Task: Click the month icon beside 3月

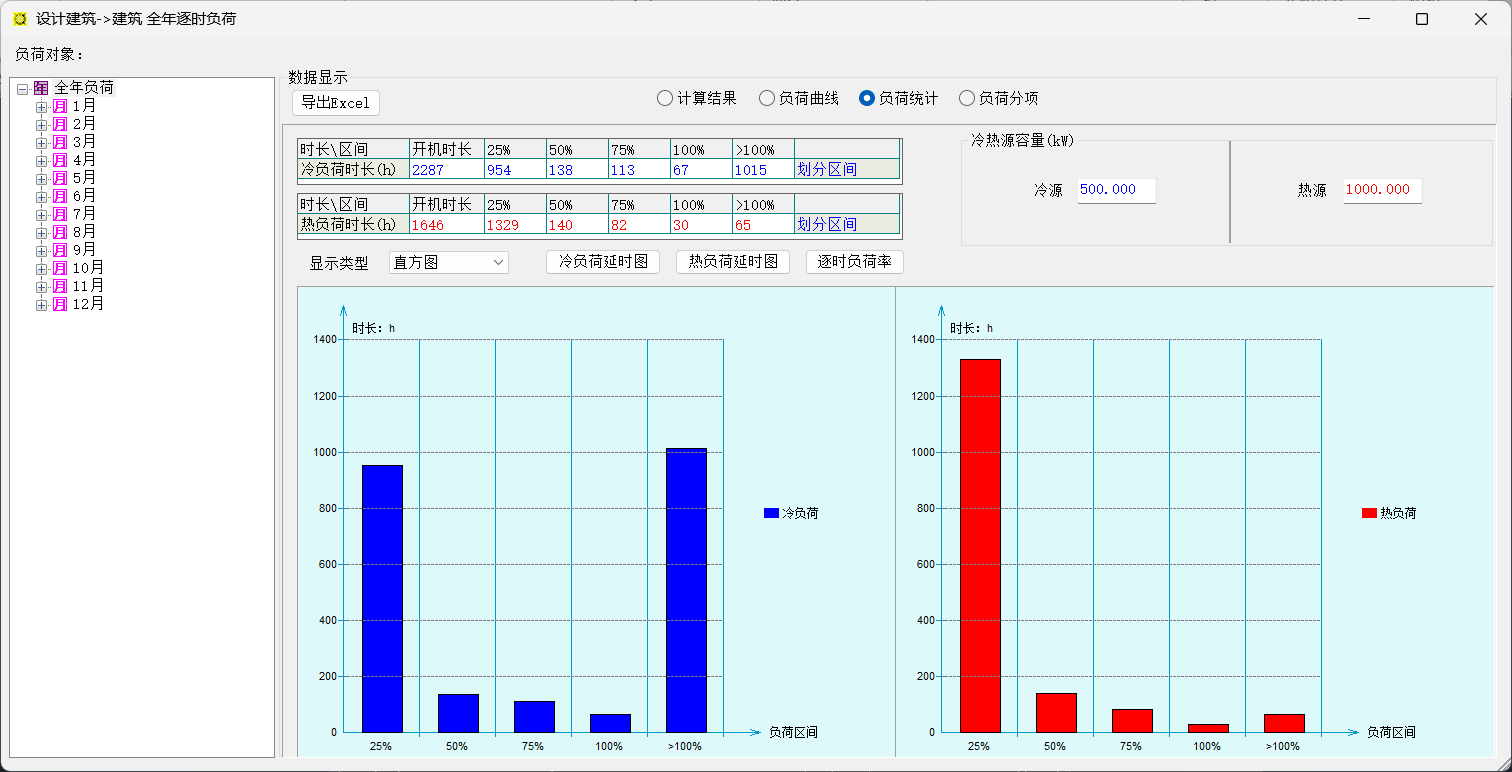Action: point(60,142)
